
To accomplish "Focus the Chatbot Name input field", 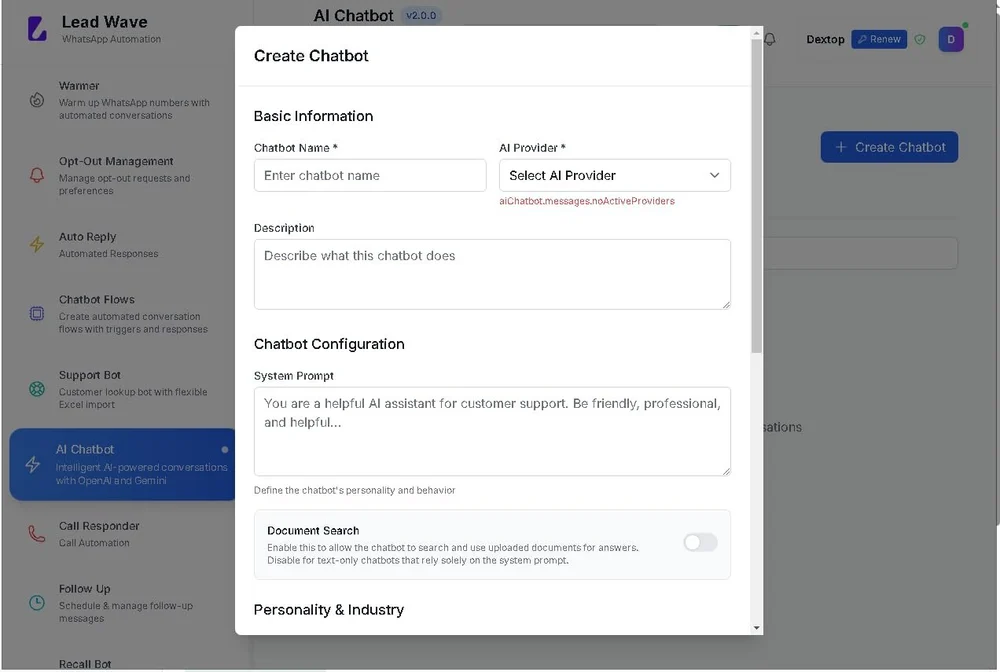I will pyautogui.click(x=370, y=175).
